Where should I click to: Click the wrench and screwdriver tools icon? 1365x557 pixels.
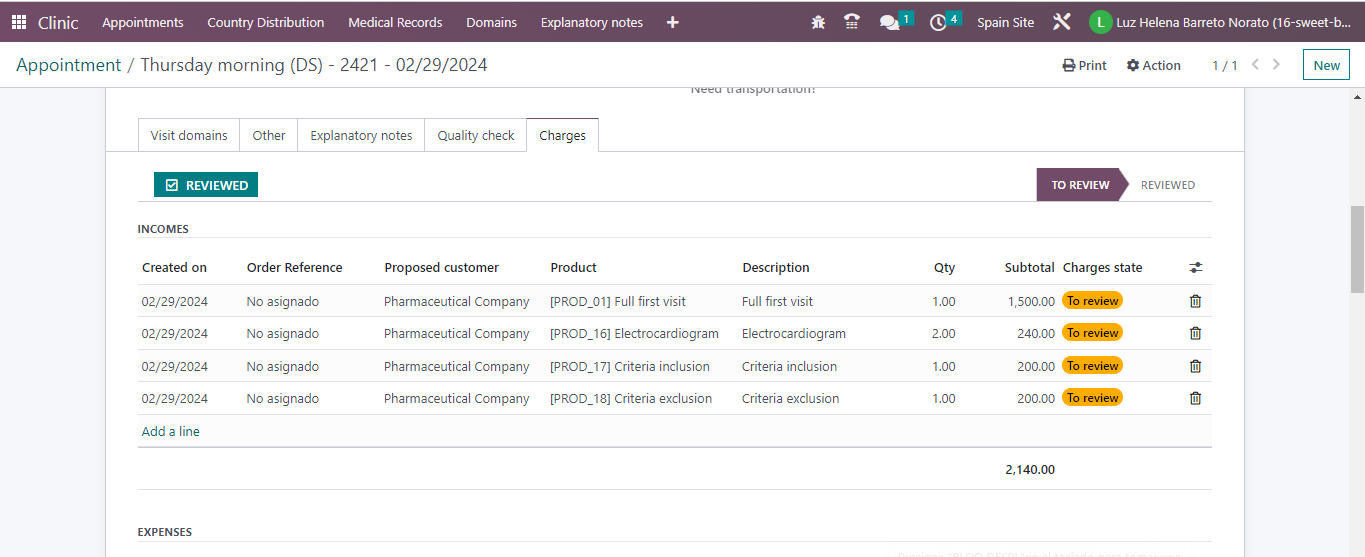coord(1062,22)
